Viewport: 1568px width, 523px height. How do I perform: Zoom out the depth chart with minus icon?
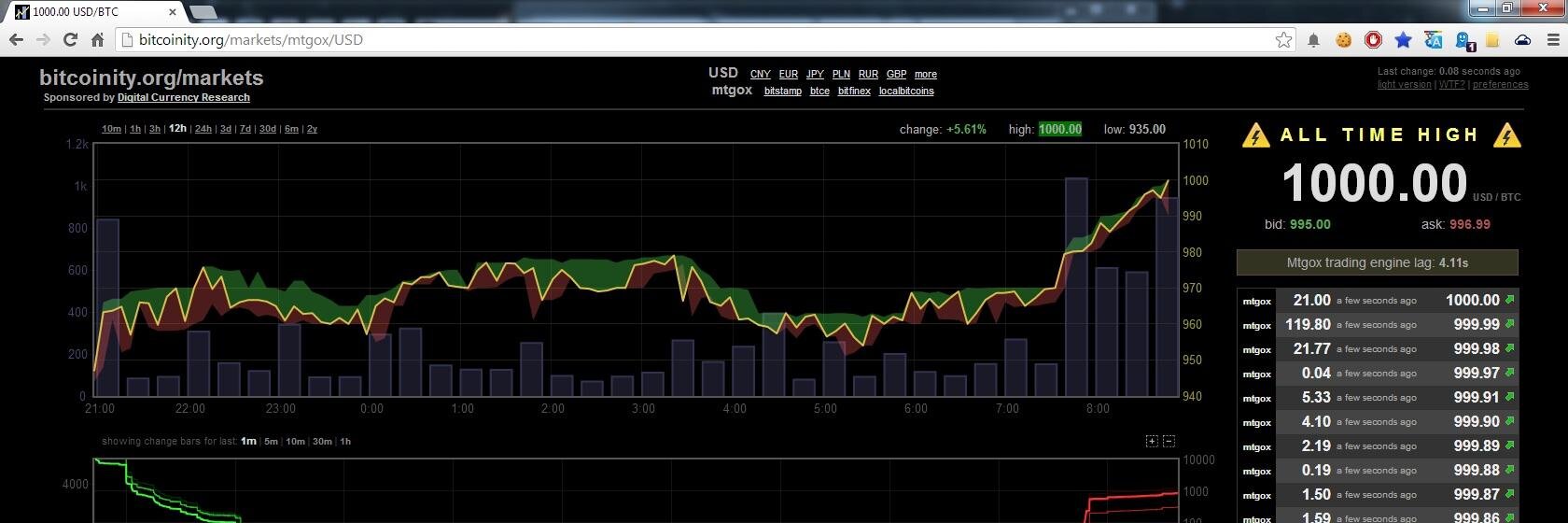tap(1169, 441)
